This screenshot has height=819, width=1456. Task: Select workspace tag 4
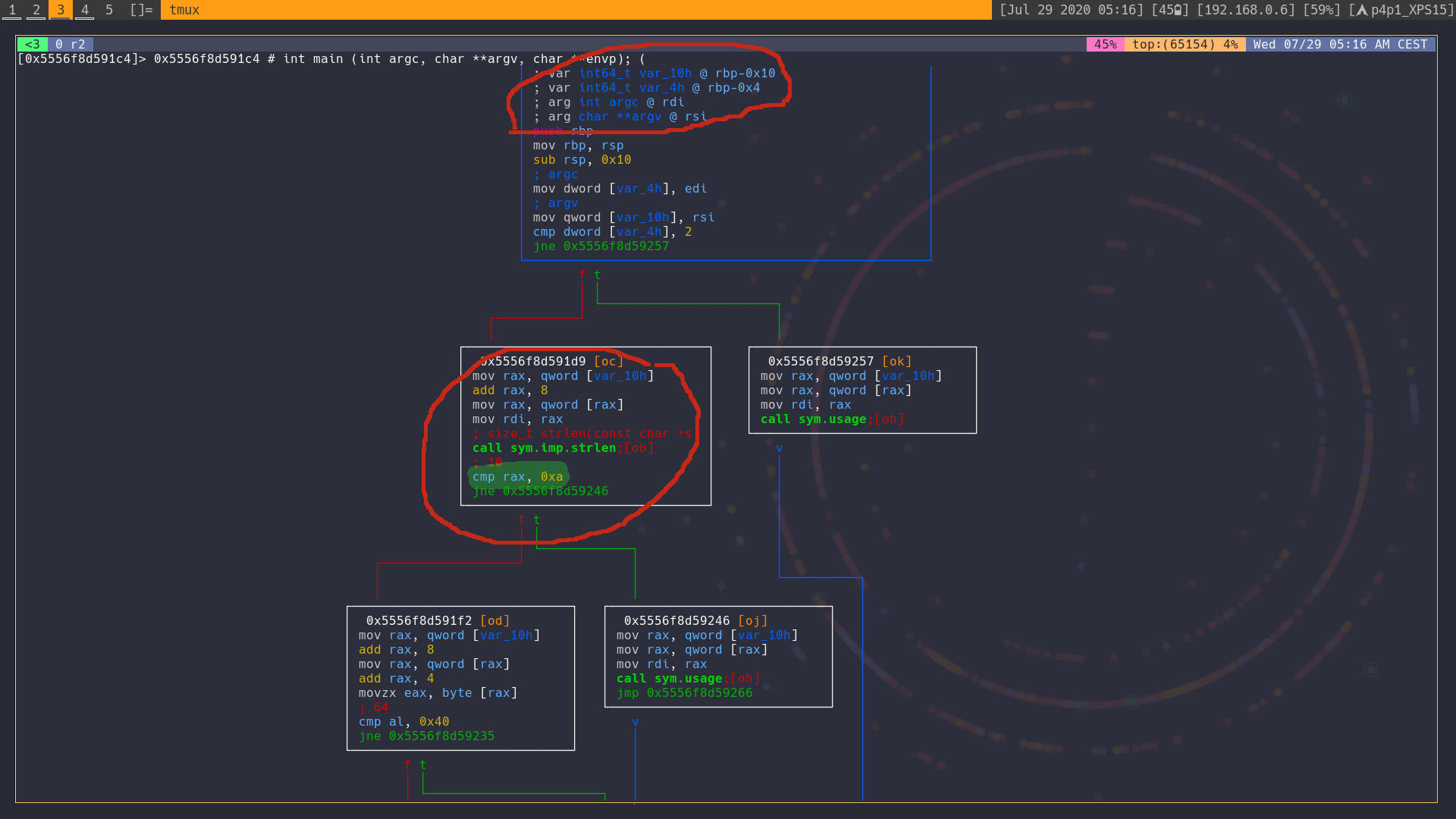[x=84, y=10]
